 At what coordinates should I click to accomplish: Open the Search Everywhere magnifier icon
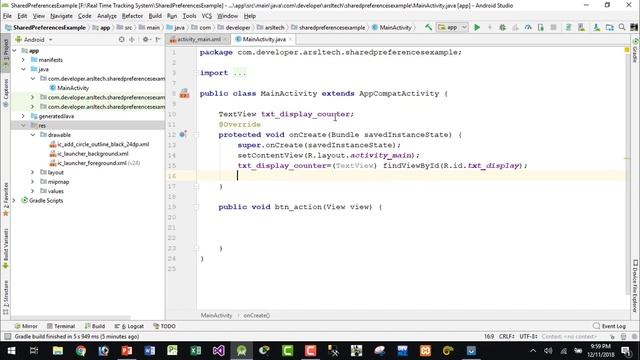pos(622,27)
